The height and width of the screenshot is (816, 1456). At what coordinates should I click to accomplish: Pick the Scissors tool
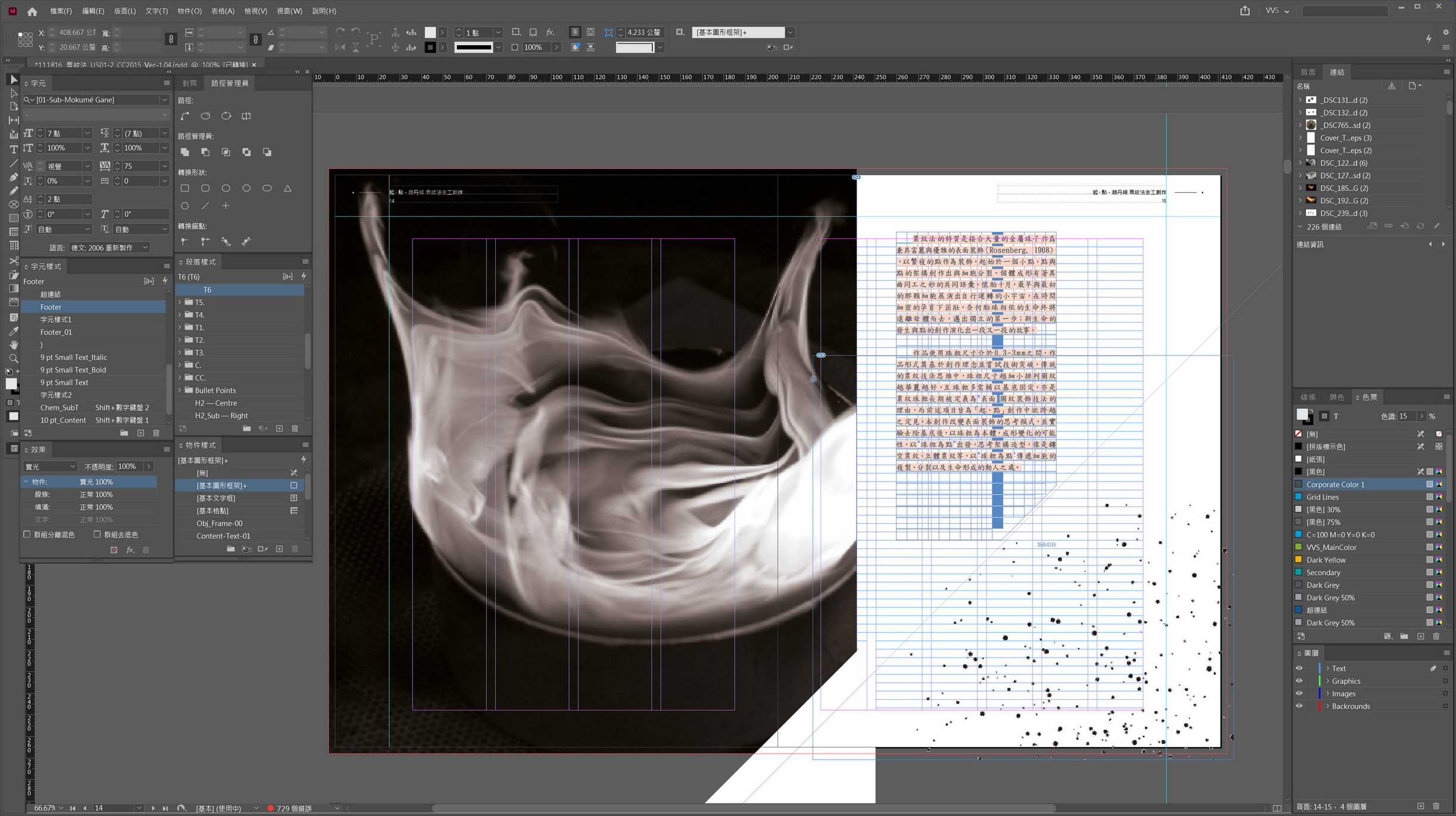coord(13,261)
